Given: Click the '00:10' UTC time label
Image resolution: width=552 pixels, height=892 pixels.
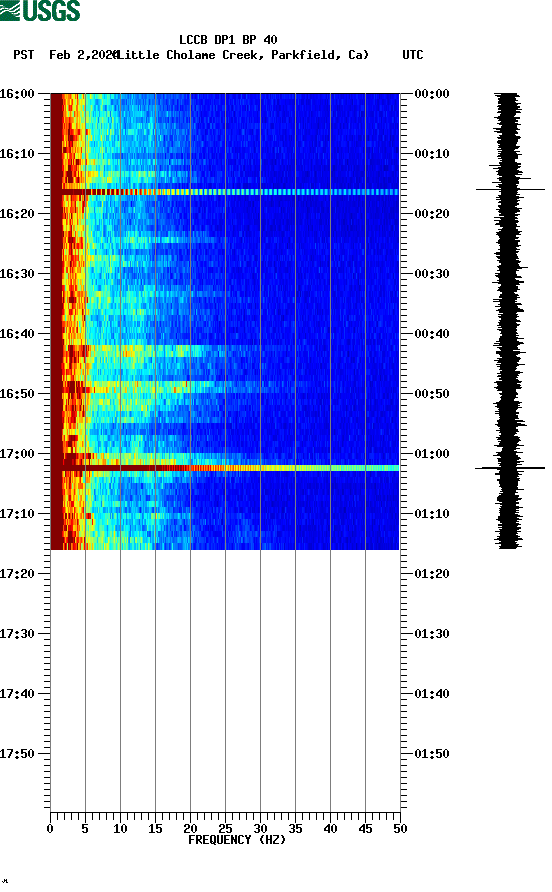Looking at the screenshot, I should [x=432, y=154].
